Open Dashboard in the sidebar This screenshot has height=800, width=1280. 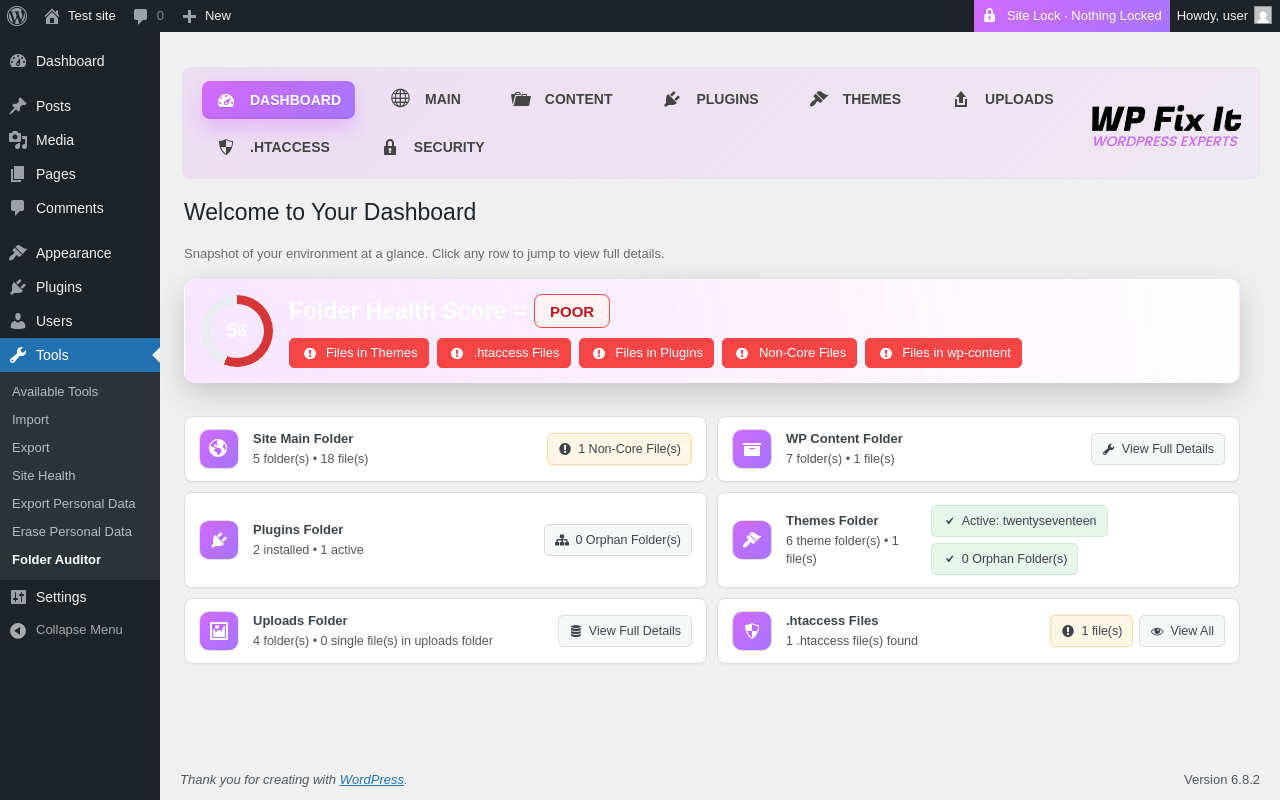(80, 61)
